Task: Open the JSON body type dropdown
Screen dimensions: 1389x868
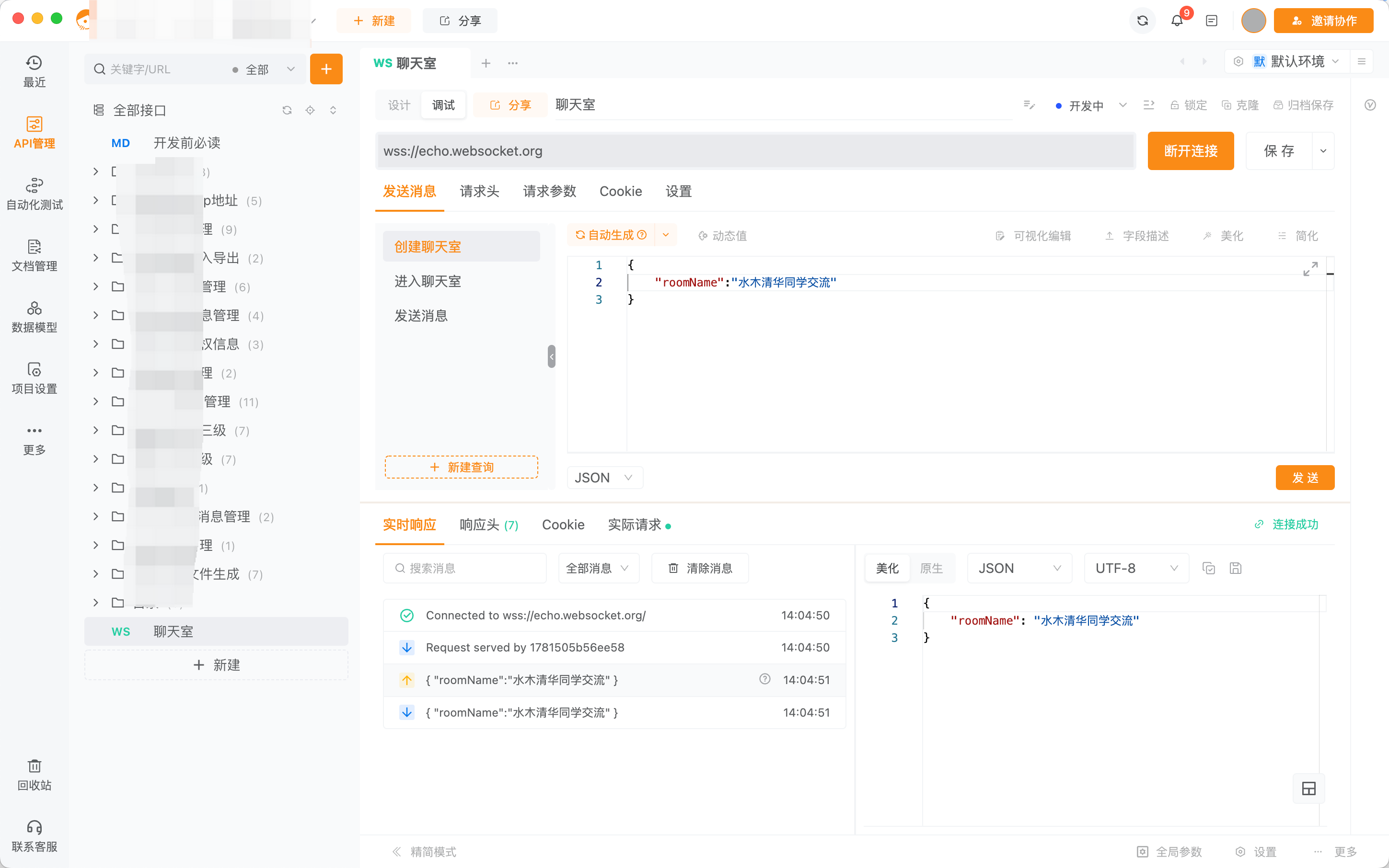Action: [x=604, y=477]
